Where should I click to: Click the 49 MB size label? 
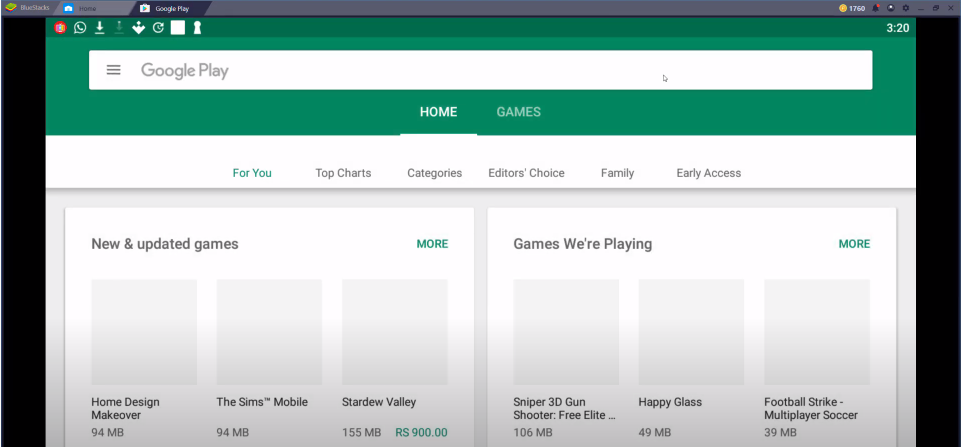point(655,433)
